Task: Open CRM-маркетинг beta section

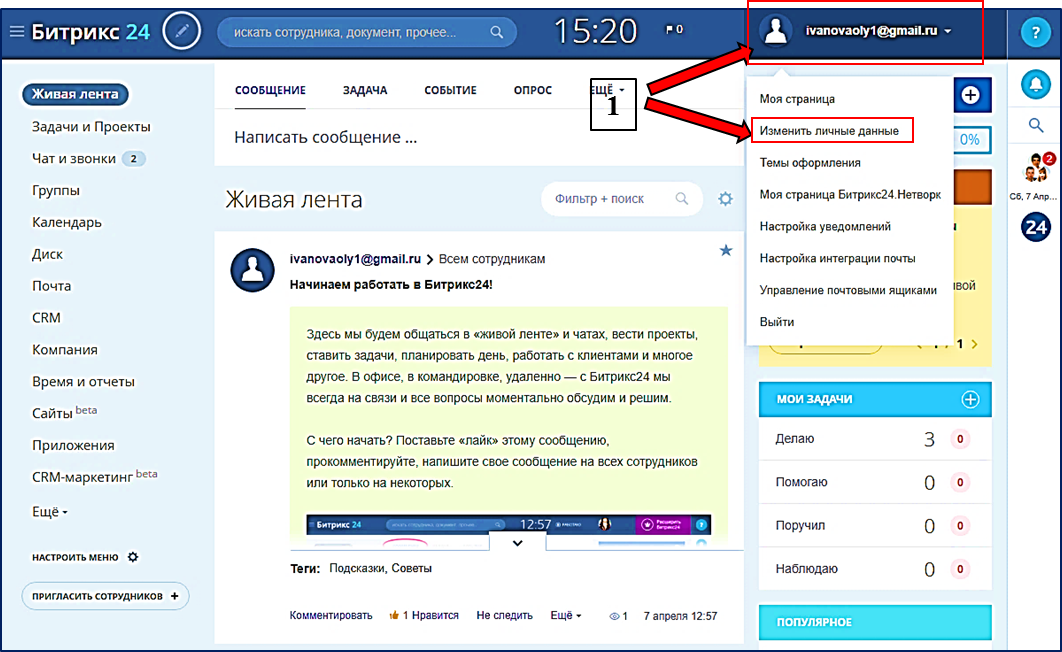Action: [94, 476]
